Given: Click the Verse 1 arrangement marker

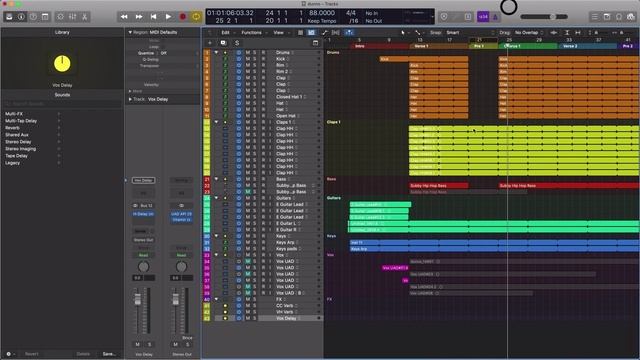Looking at the screenshot, I should coord(439,46).
